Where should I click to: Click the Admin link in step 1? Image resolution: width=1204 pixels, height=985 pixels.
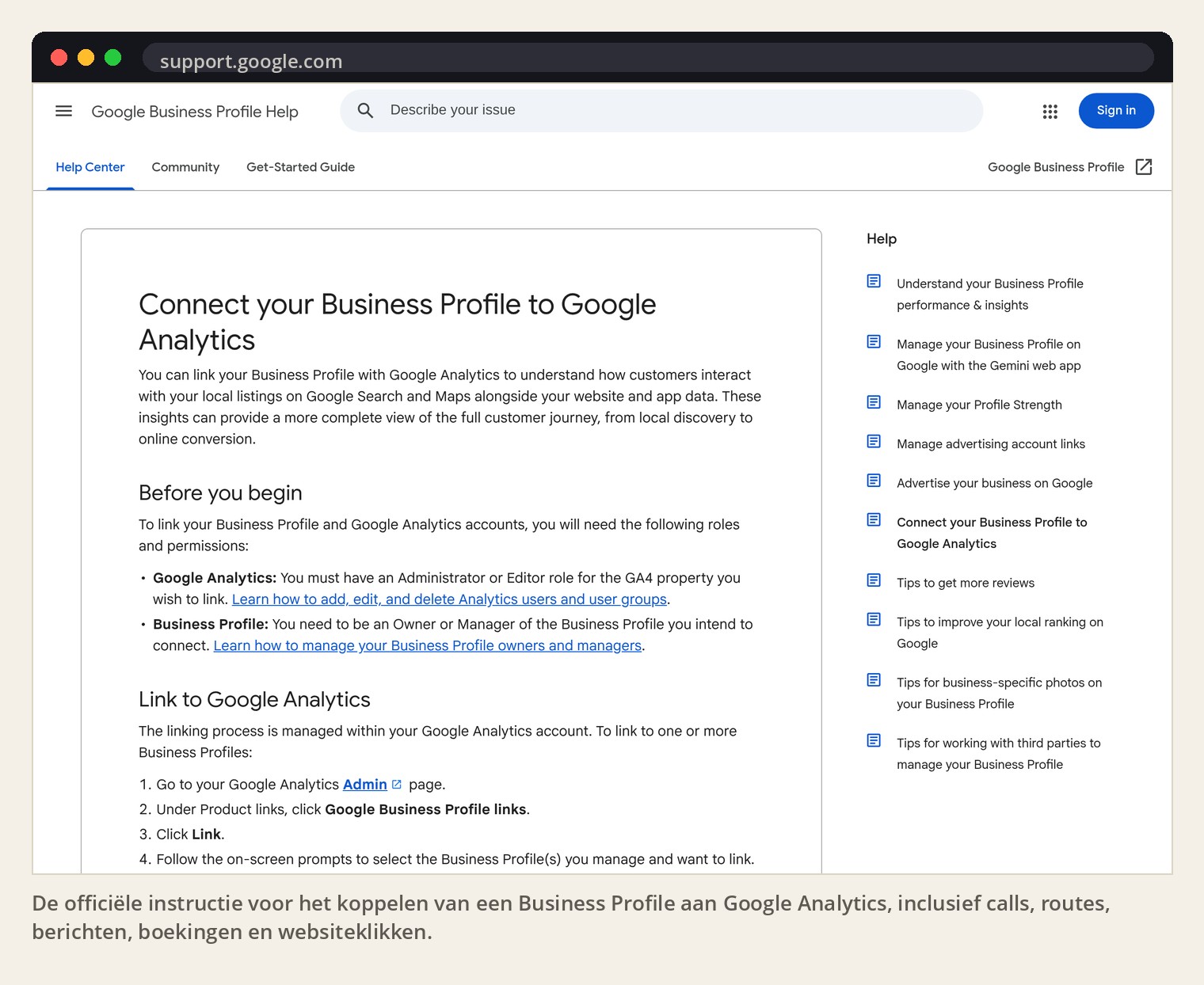click(365, 785)
